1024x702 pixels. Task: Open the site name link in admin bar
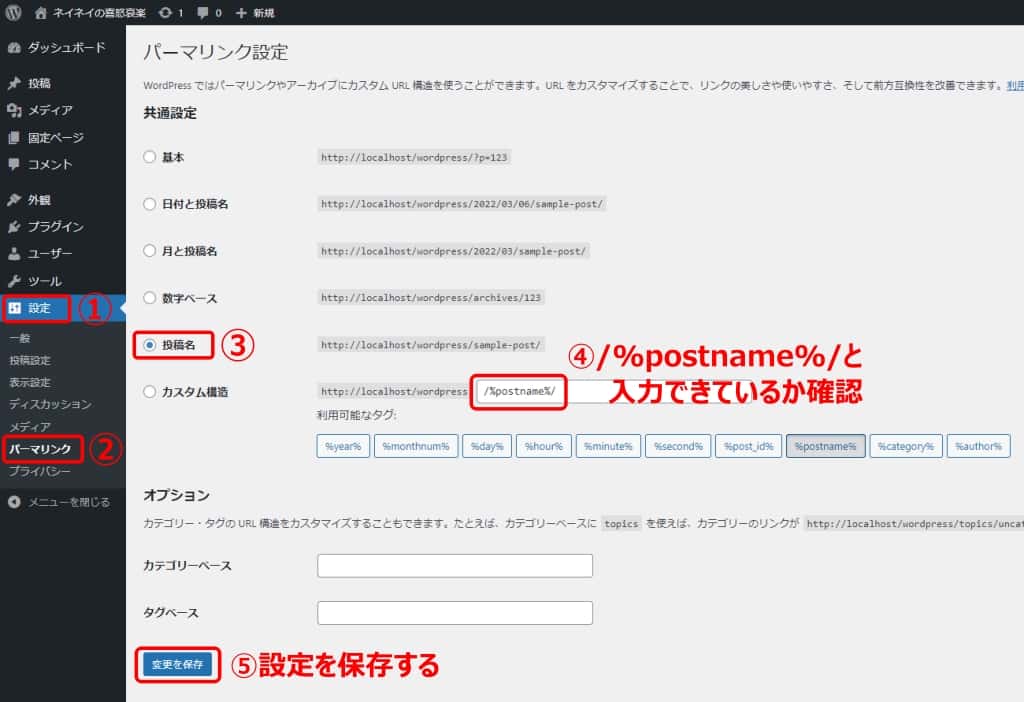(99, 13)
